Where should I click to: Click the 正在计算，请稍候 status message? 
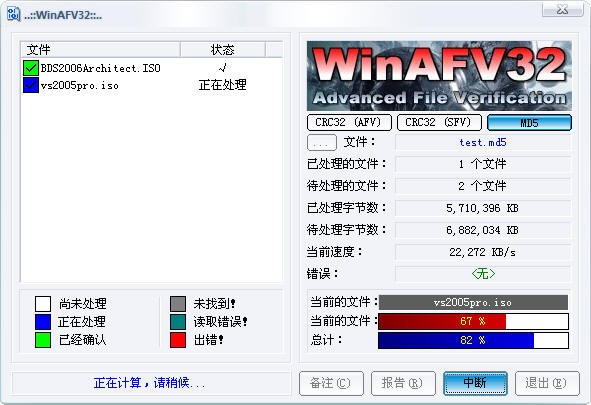coord(149,383)
